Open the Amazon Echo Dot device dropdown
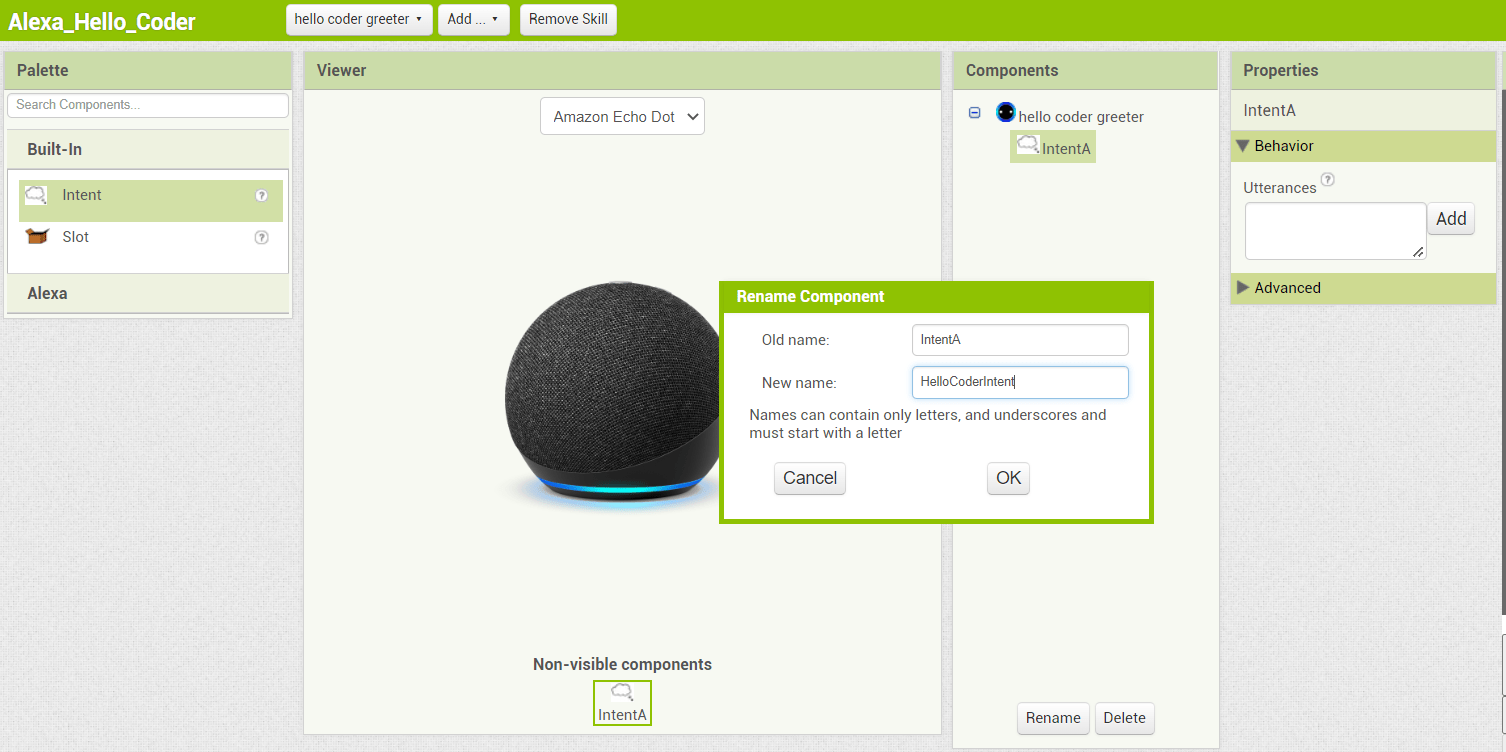 click(x=622, y=116)
